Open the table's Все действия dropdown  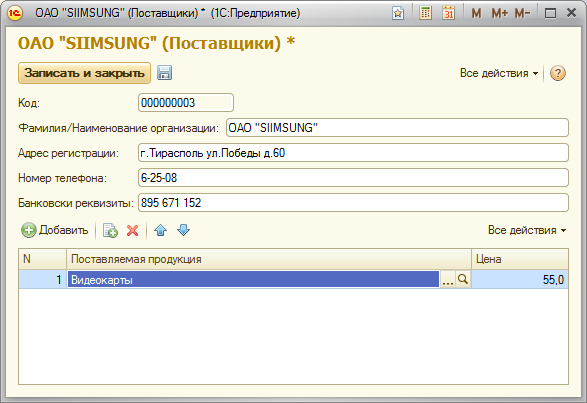(x=527, y=230)
